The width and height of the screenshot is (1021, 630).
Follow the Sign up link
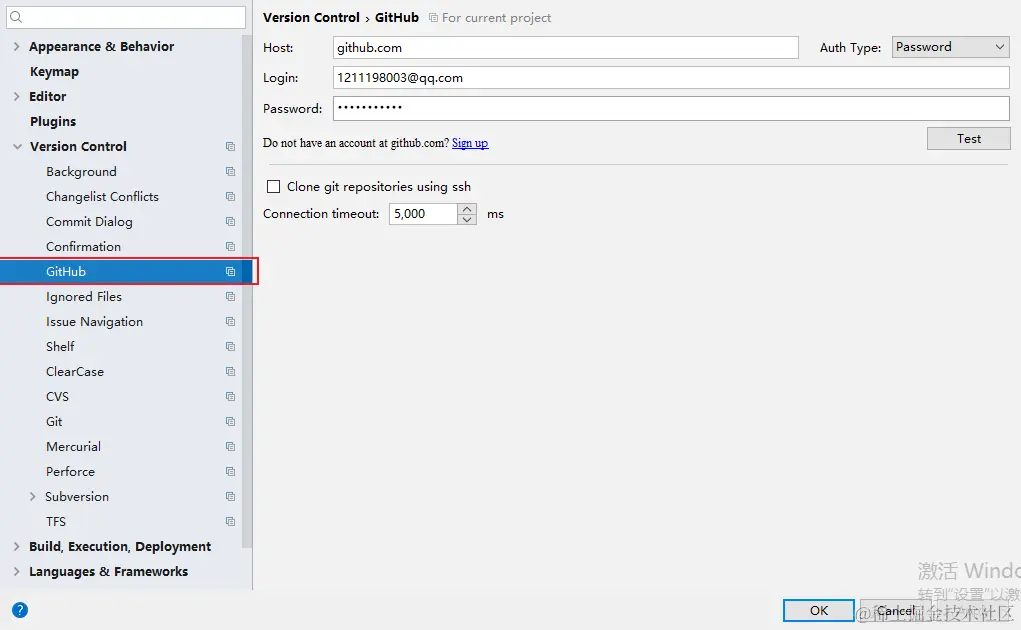[470, 143]
